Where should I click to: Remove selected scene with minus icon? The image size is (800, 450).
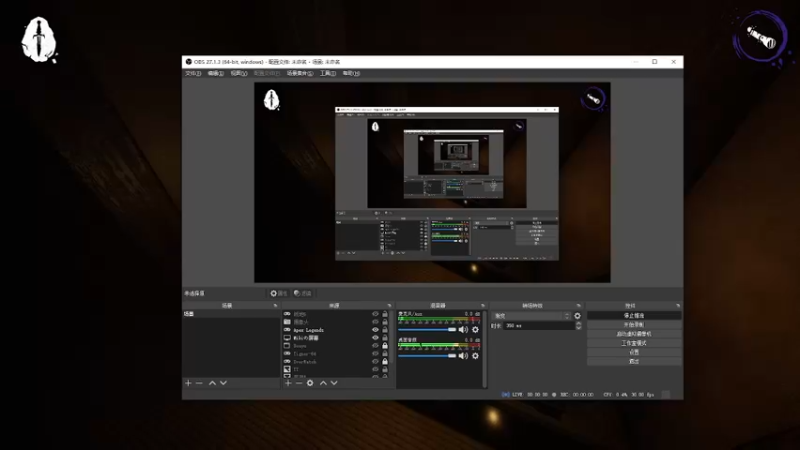[199, 383]
